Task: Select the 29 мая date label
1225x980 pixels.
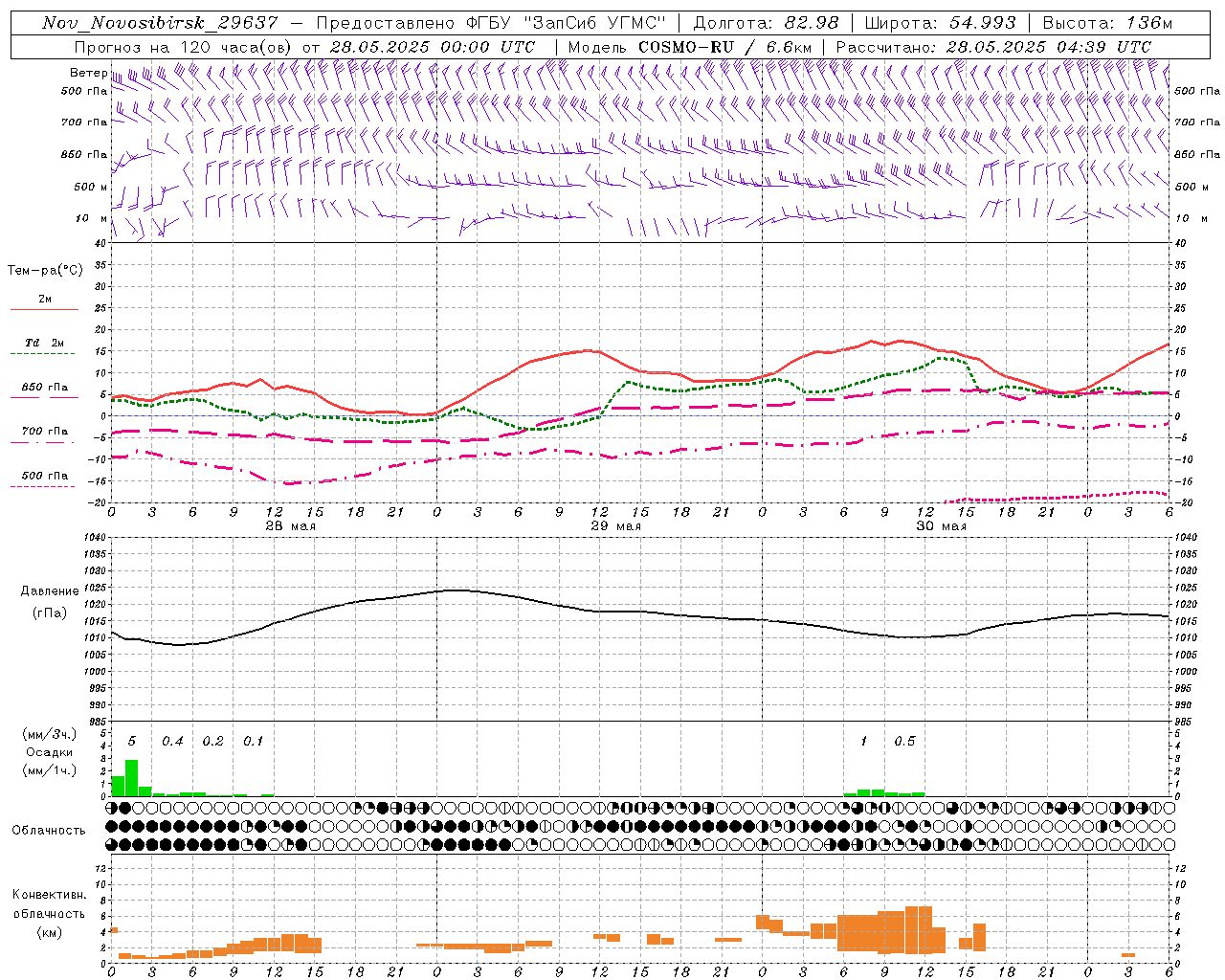Action: click(615, 526)
